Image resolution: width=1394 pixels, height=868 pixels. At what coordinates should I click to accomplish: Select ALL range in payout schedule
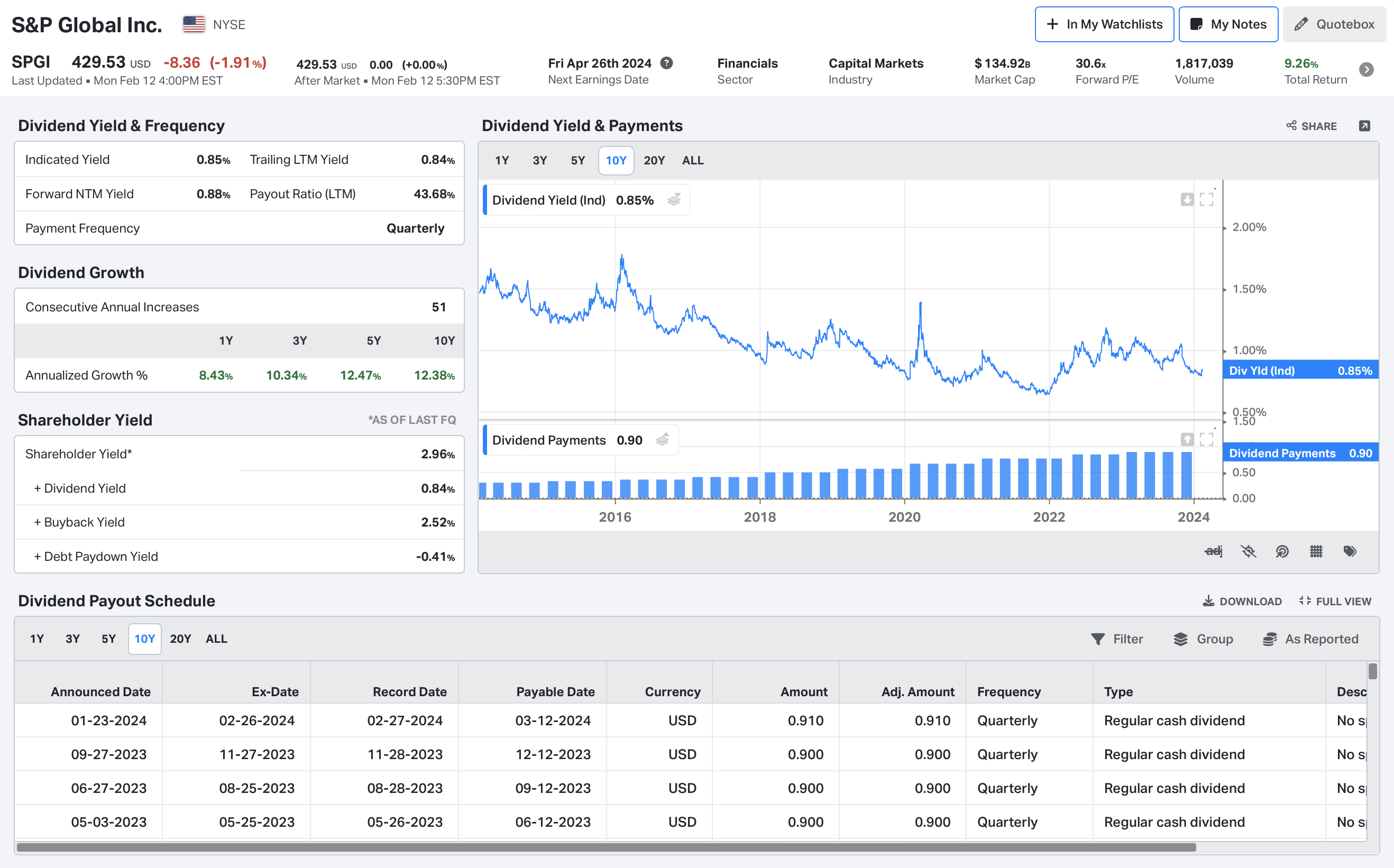point(216,639)
